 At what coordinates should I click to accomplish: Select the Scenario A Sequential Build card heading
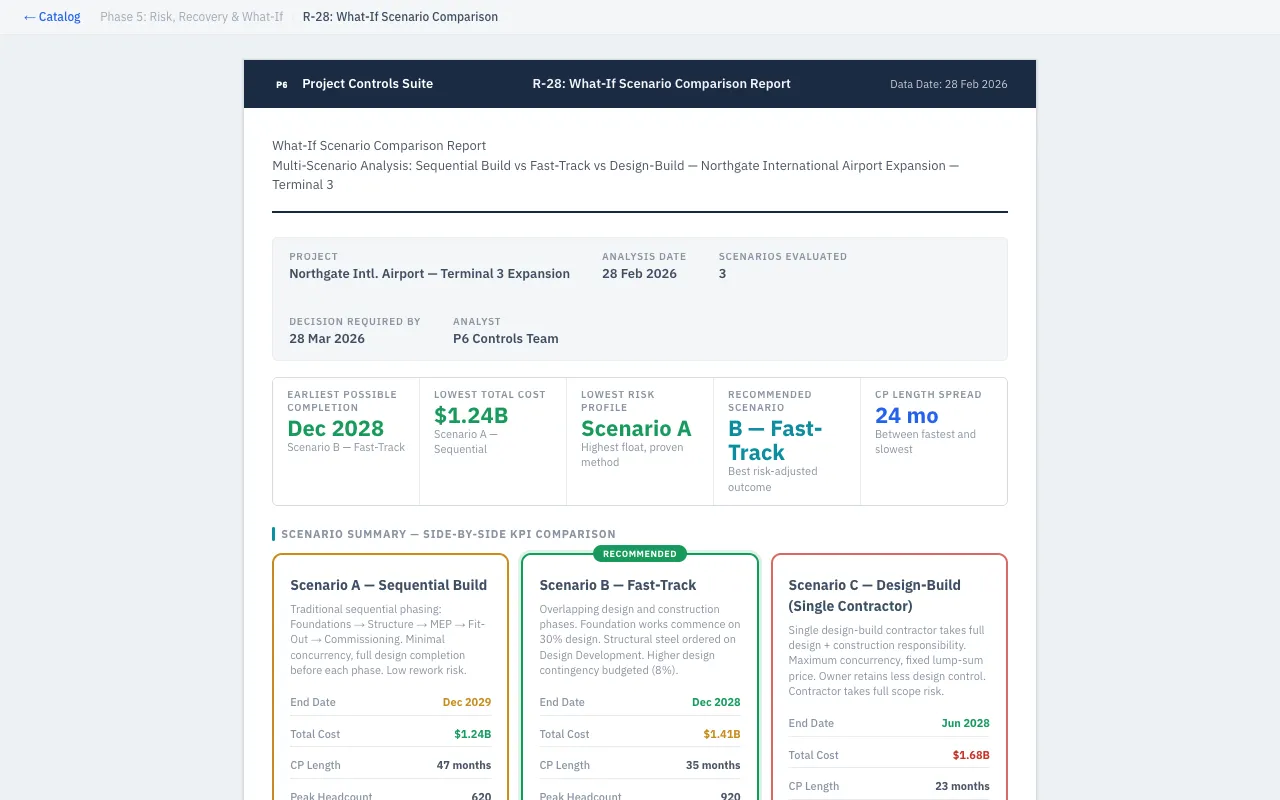pyautogui.click(x=389, y=585)
